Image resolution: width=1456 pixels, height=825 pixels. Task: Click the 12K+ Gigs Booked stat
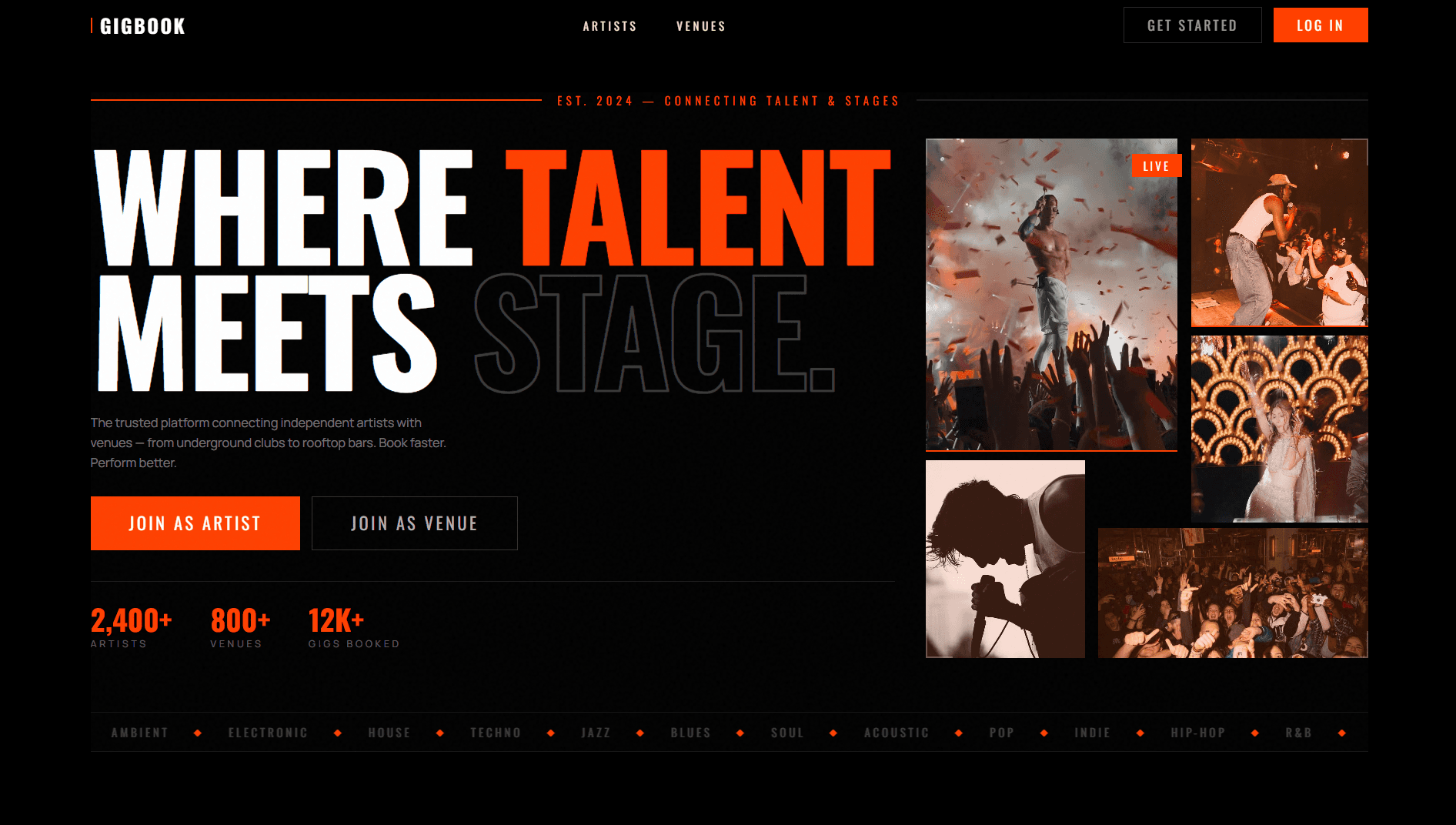[354, 627]
